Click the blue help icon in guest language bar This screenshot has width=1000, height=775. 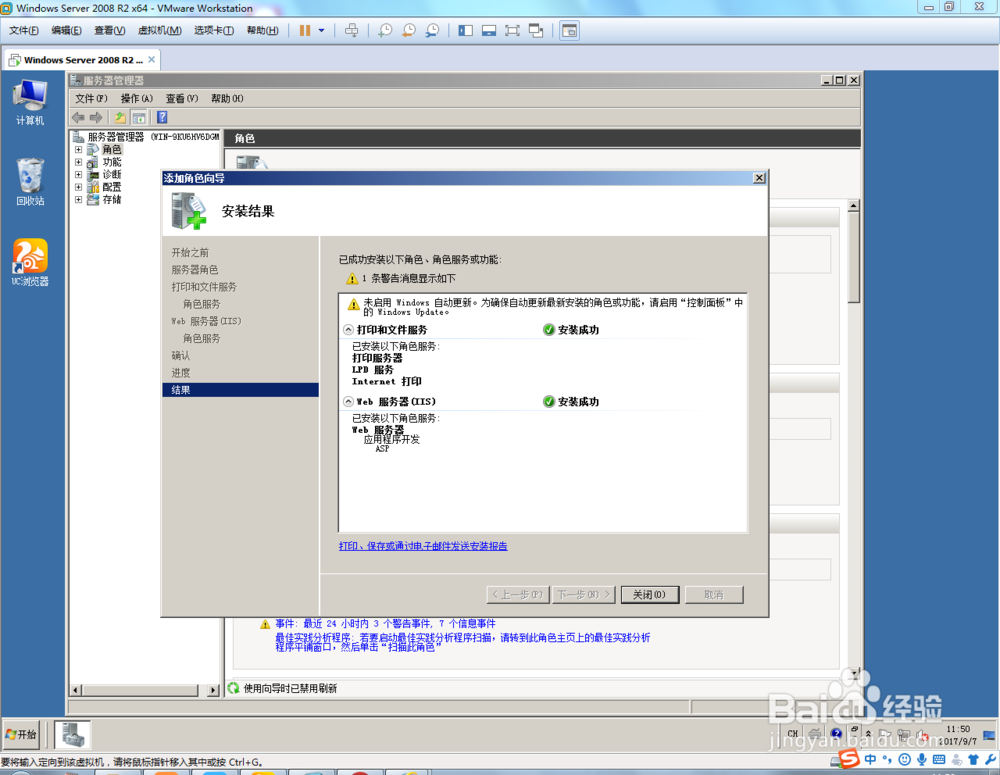[836, 734]
